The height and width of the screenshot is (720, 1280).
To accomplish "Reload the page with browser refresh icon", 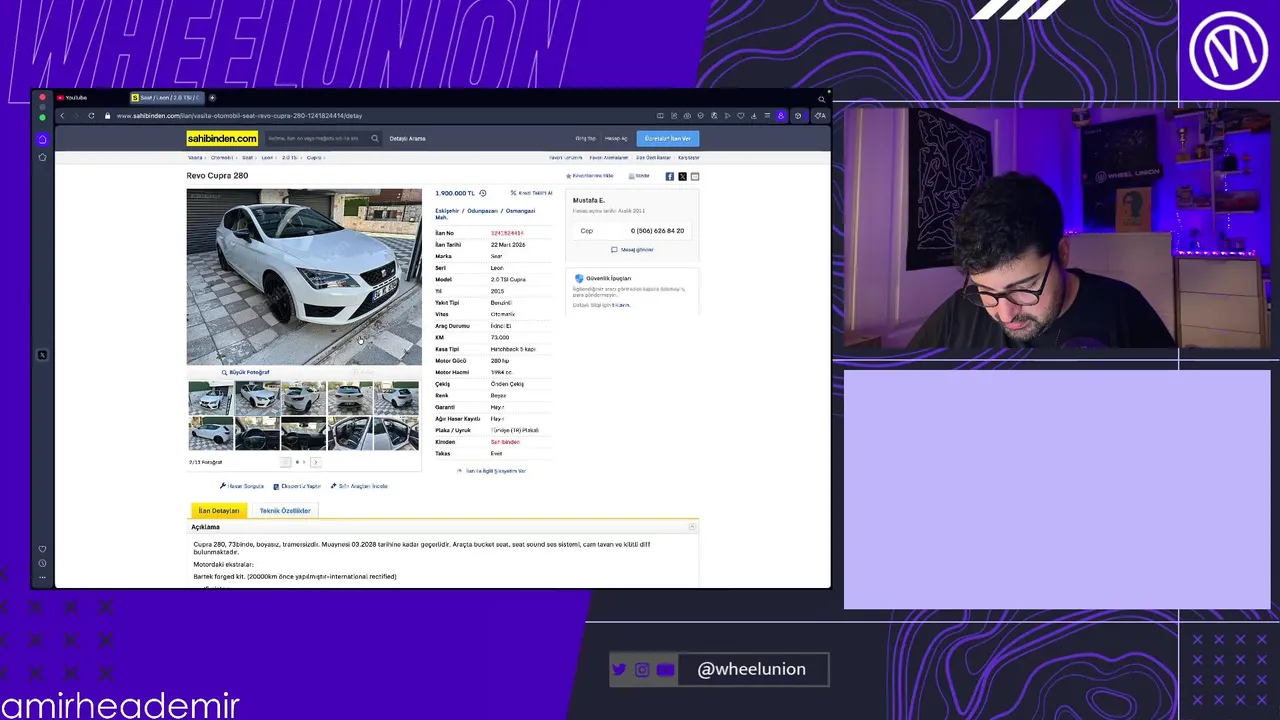I will click(x=91, y=116).
